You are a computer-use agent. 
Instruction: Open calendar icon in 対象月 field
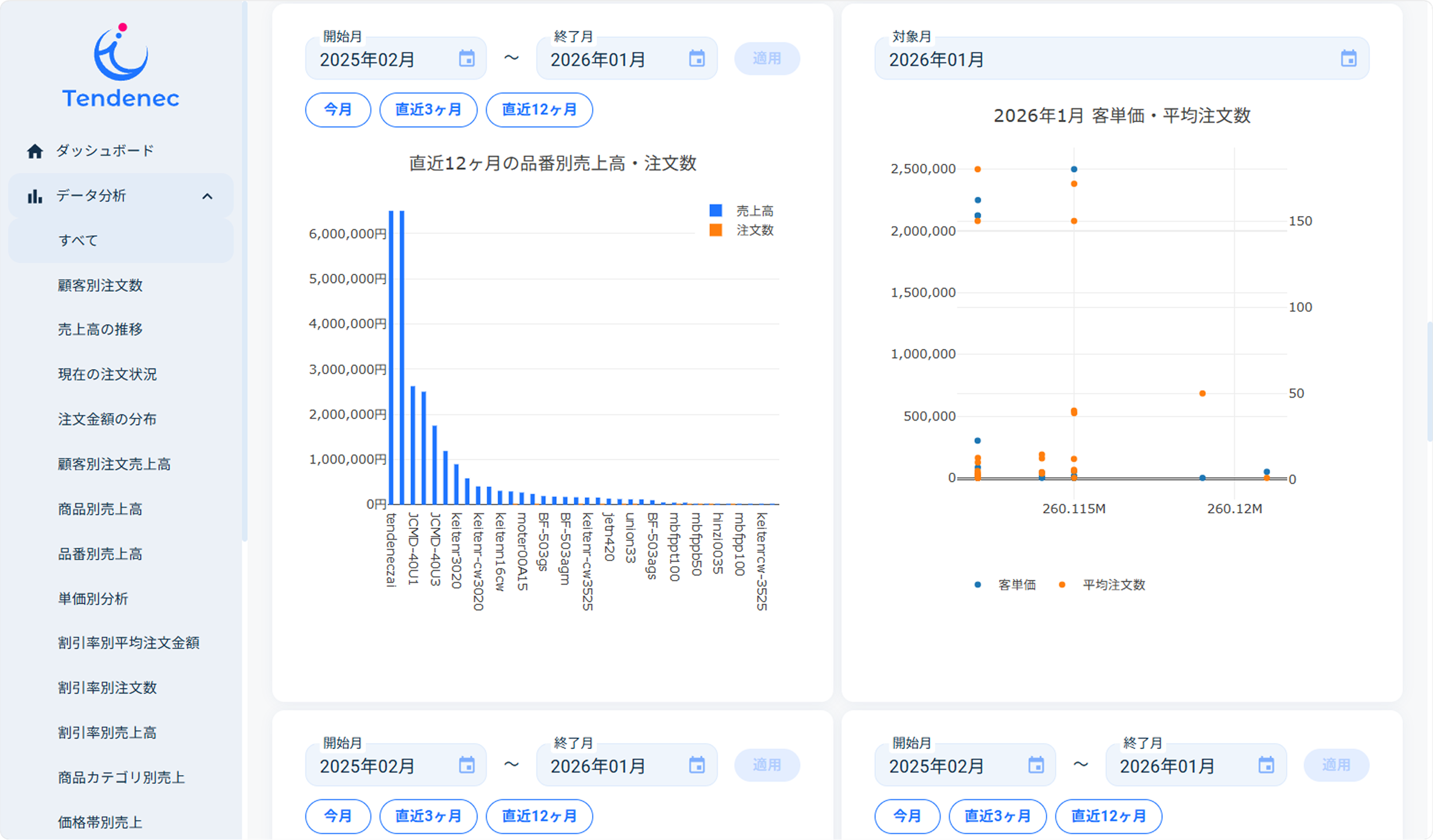[1348, 58]
